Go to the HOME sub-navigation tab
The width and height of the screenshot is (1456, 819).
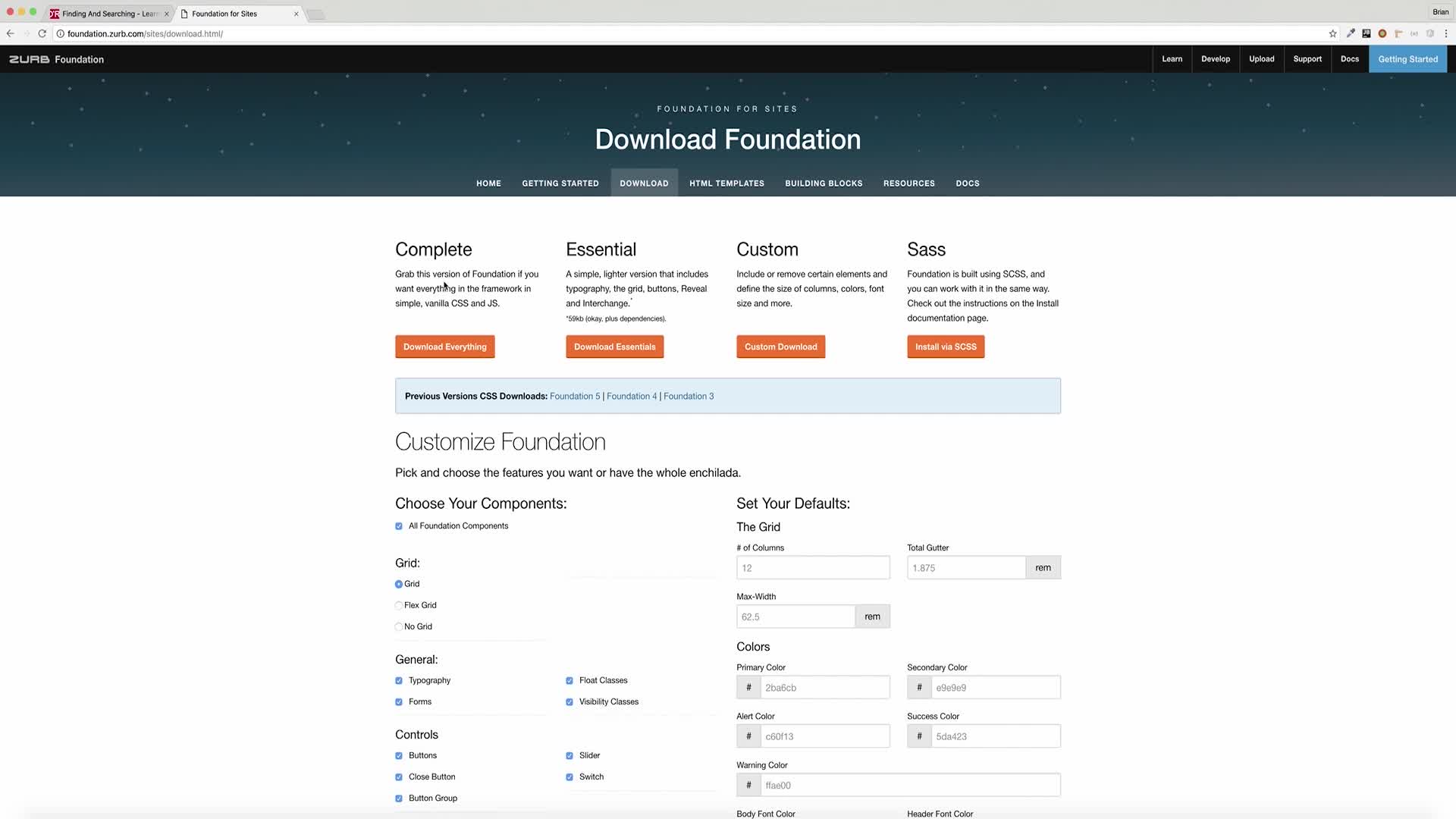click(488, 184)
